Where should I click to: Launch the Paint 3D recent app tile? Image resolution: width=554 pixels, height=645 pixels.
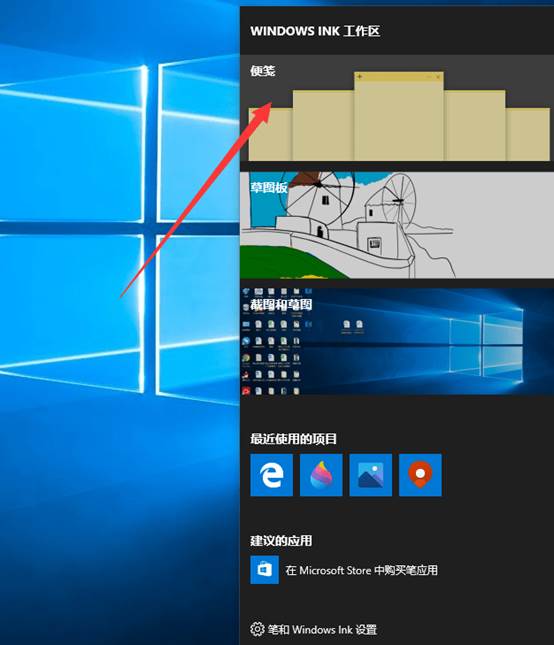[321, 475]
